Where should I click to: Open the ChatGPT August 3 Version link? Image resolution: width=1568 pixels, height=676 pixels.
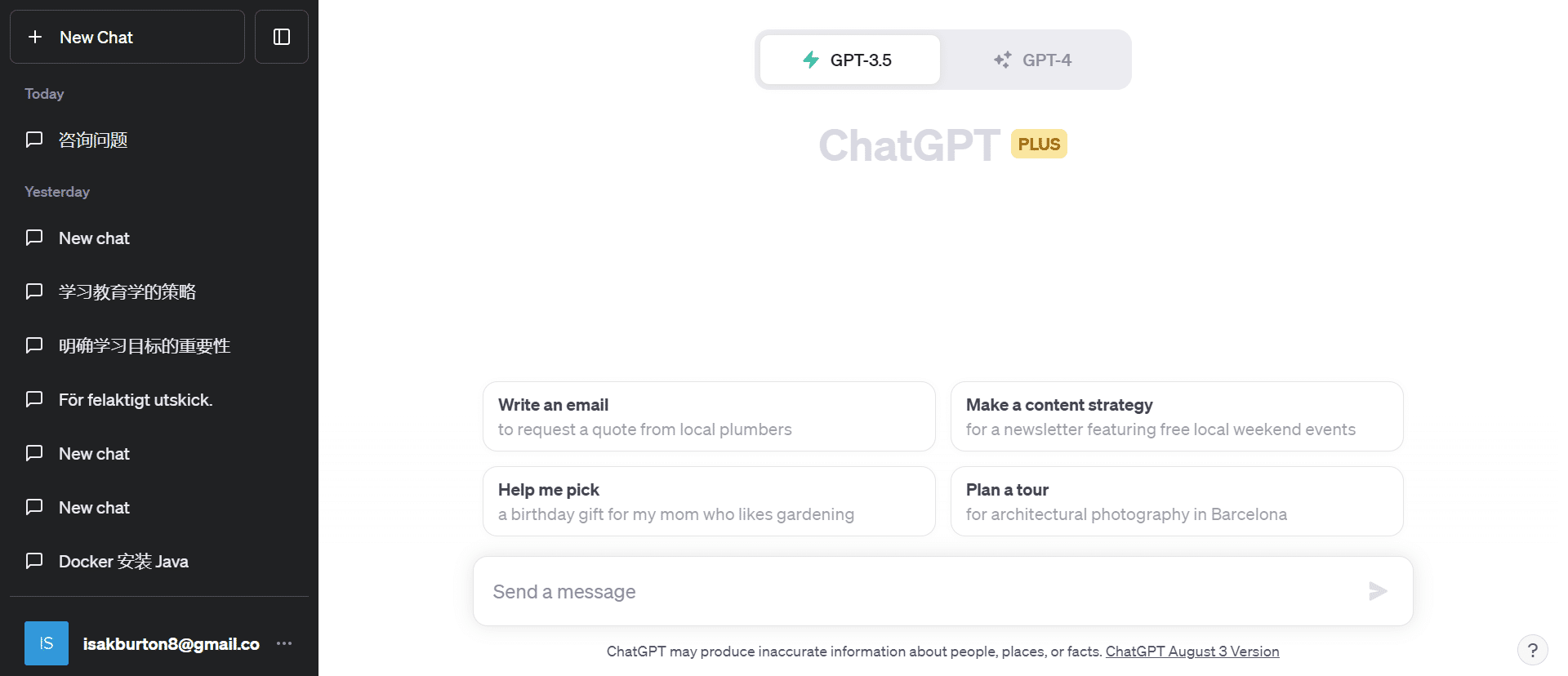coord(1192,652)
